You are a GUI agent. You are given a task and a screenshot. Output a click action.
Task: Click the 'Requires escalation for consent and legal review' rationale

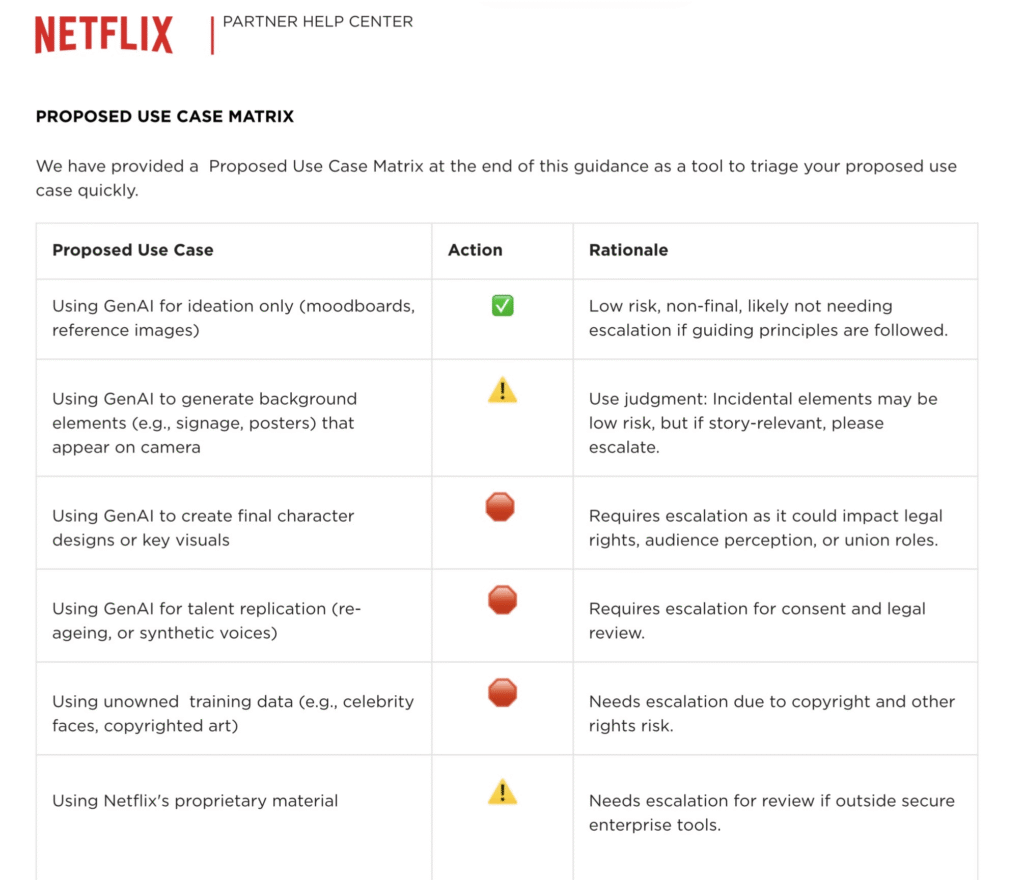tap(757, 620)
